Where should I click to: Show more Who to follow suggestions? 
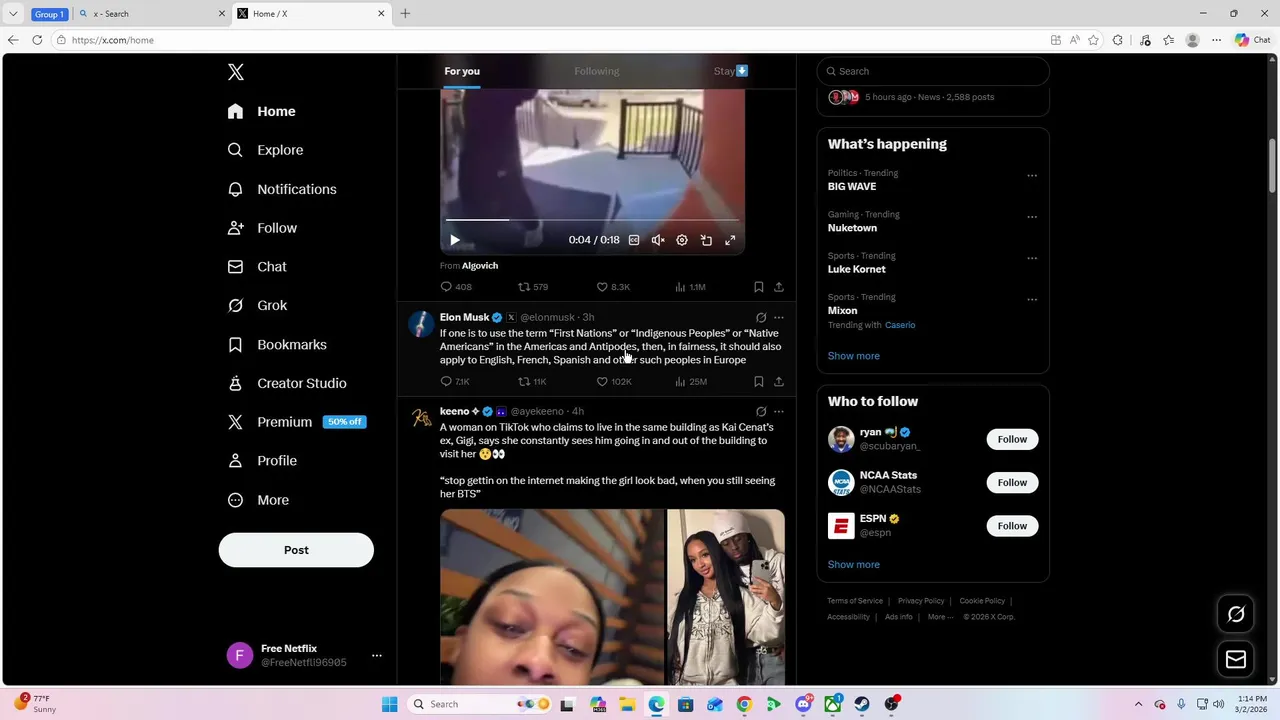point(854,565)
